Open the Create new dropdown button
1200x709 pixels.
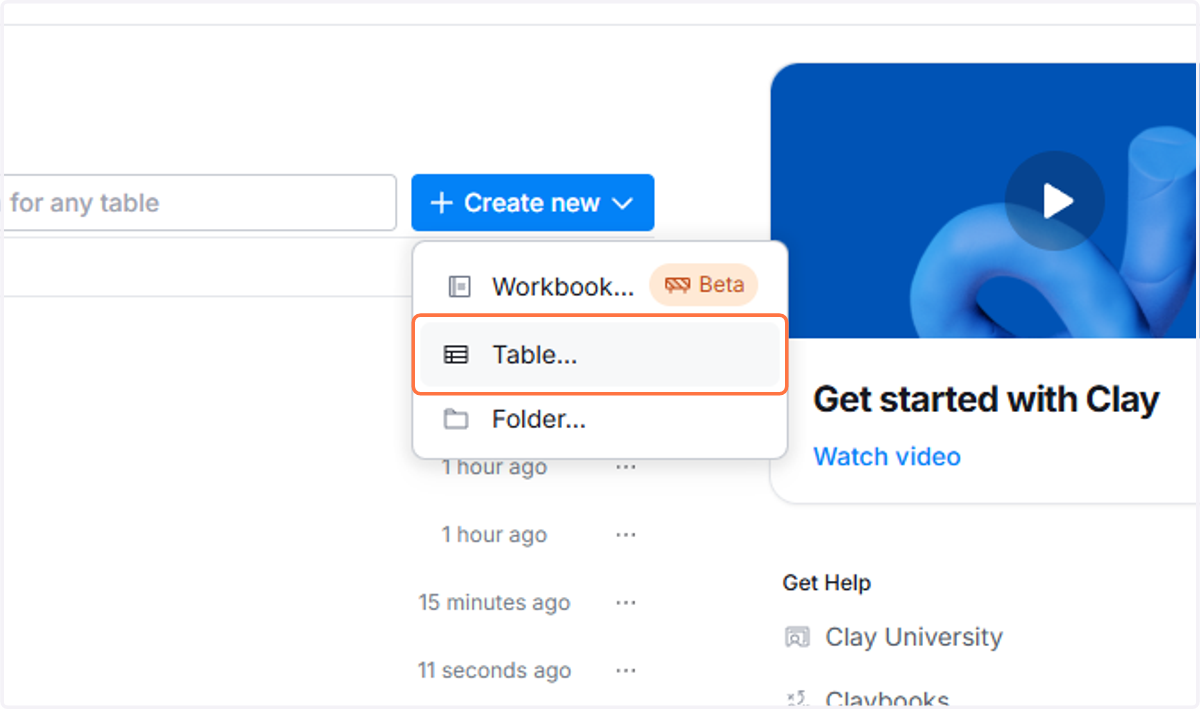click(532, 203)
